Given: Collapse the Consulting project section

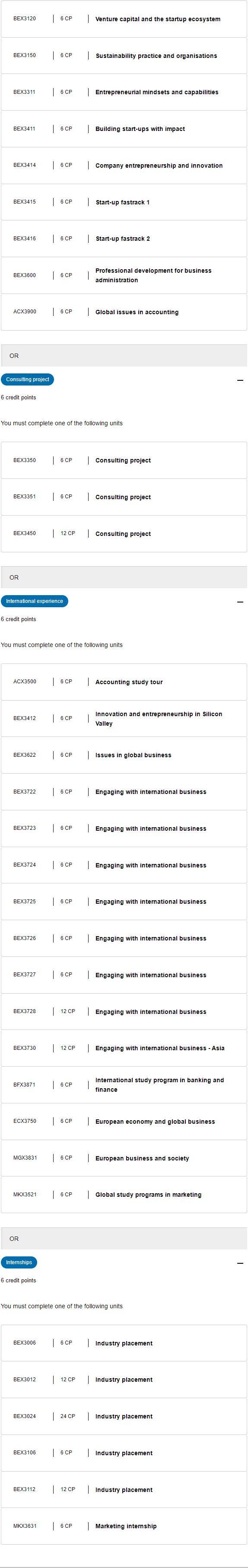Looking at the screenshot, I should coord(240,380).
